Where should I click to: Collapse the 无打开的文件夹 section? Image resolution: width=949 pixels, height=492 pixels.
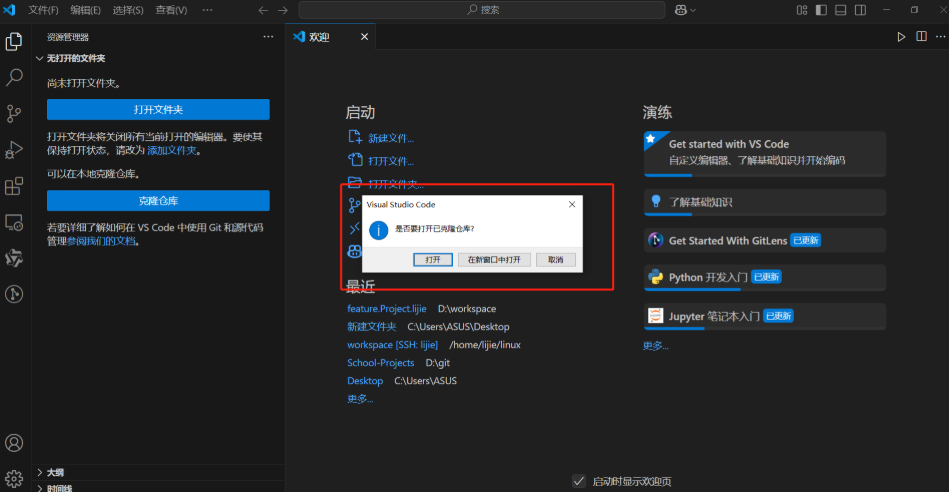point(158,58)
